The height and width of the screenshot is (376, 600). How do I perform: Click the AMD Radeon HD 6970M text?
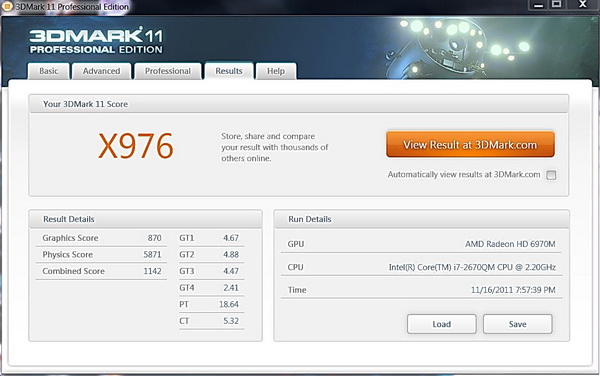pos(510,244)
